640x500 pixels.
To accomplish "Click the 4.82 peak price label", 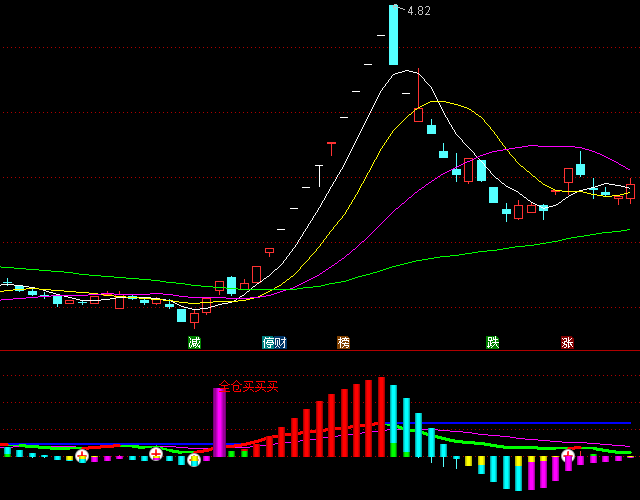I will 419,11.
